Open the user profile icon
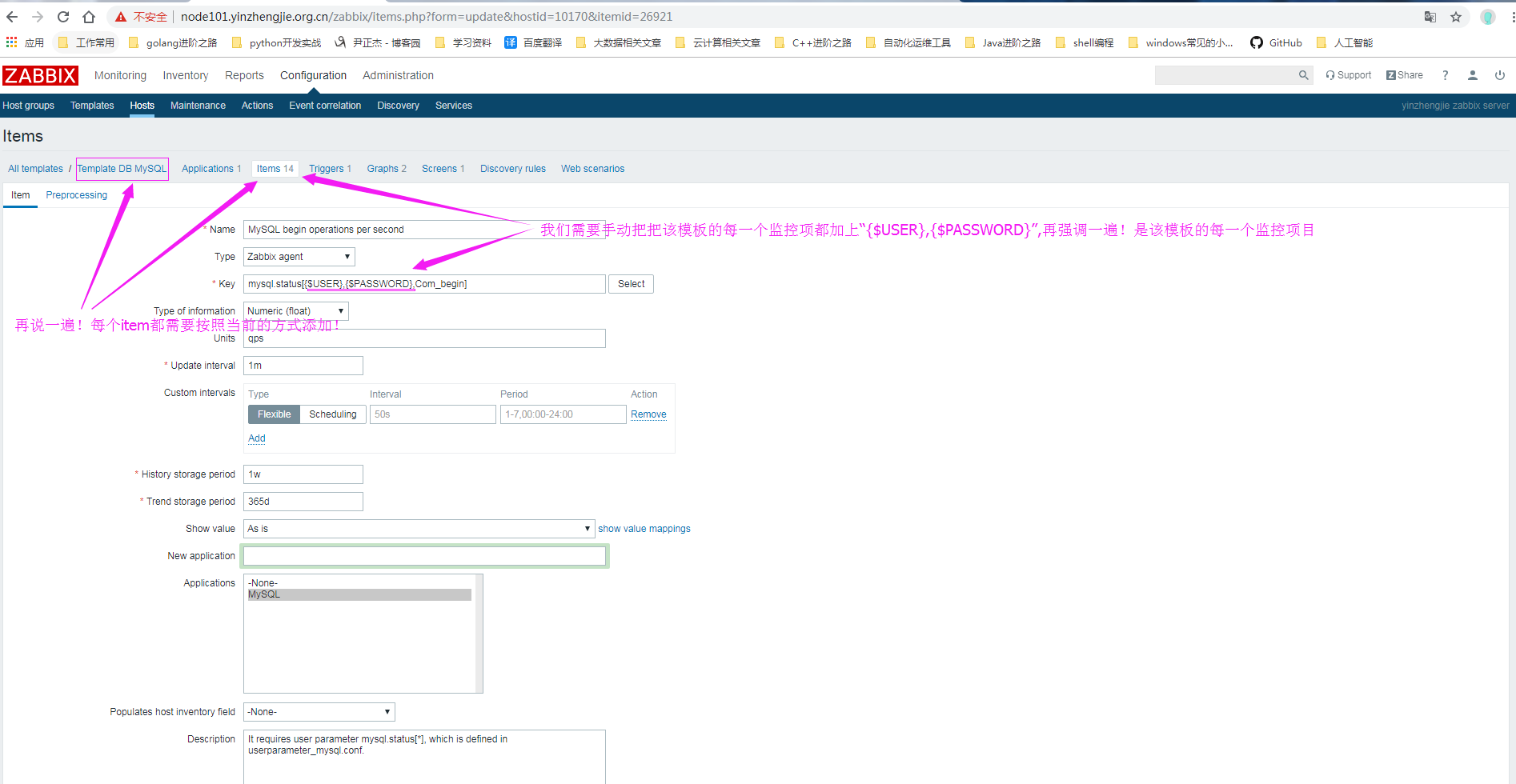This screenshot has width=1516, height=784. click(1473, 75)
